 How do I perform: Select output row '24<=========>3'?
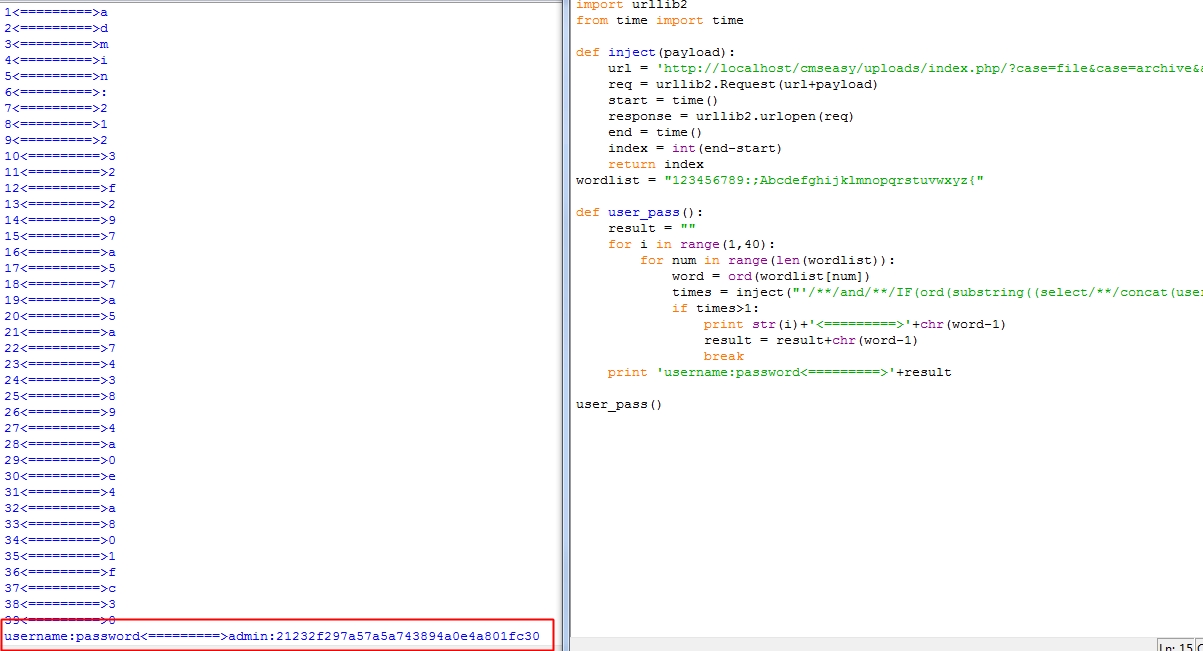[x=60, y=380]
